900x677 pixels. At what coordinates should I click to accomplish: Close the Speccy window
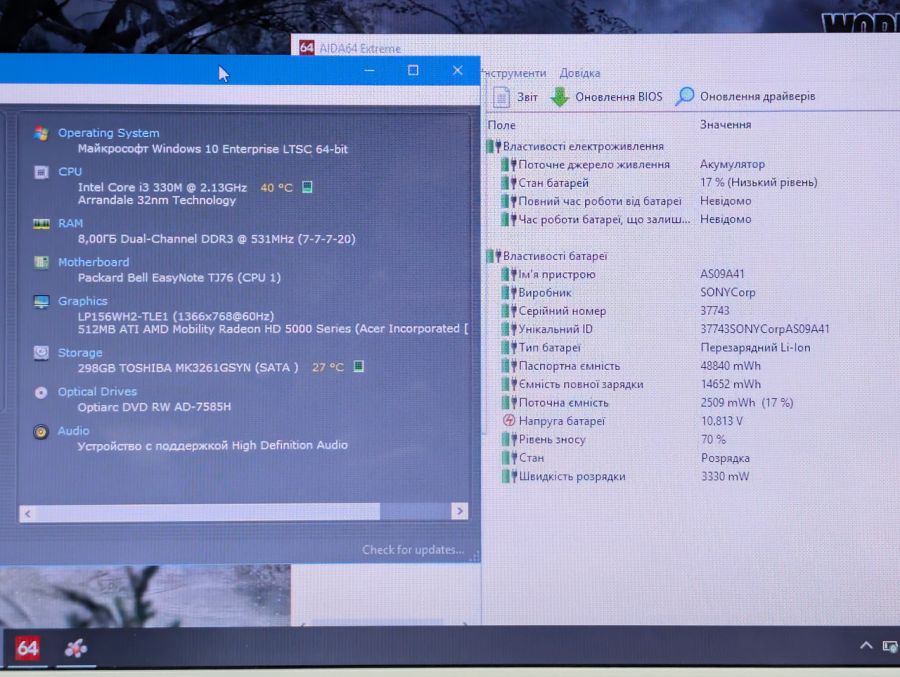(x=457, y=70)
